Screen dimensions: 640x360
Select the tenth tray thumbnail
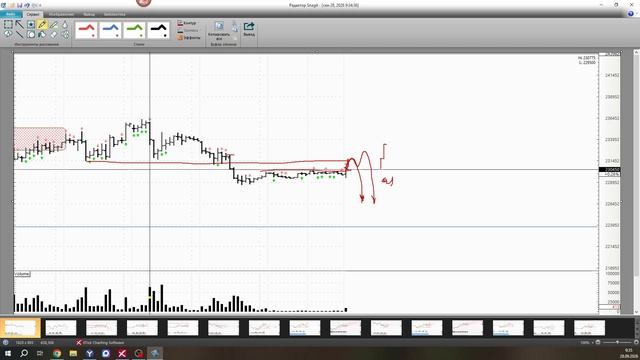pyautogui.click(x=386, y=328)
